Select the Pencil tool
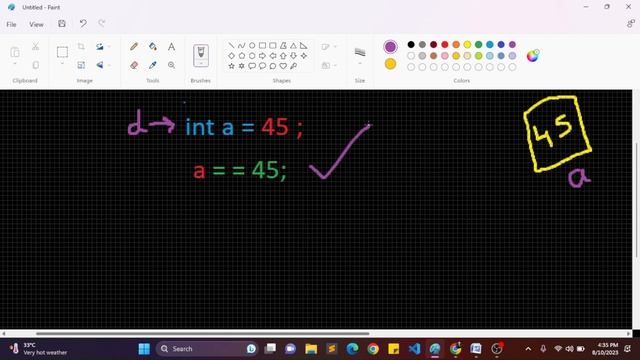This screenshot has height=360, width=640. coord(134,47)
